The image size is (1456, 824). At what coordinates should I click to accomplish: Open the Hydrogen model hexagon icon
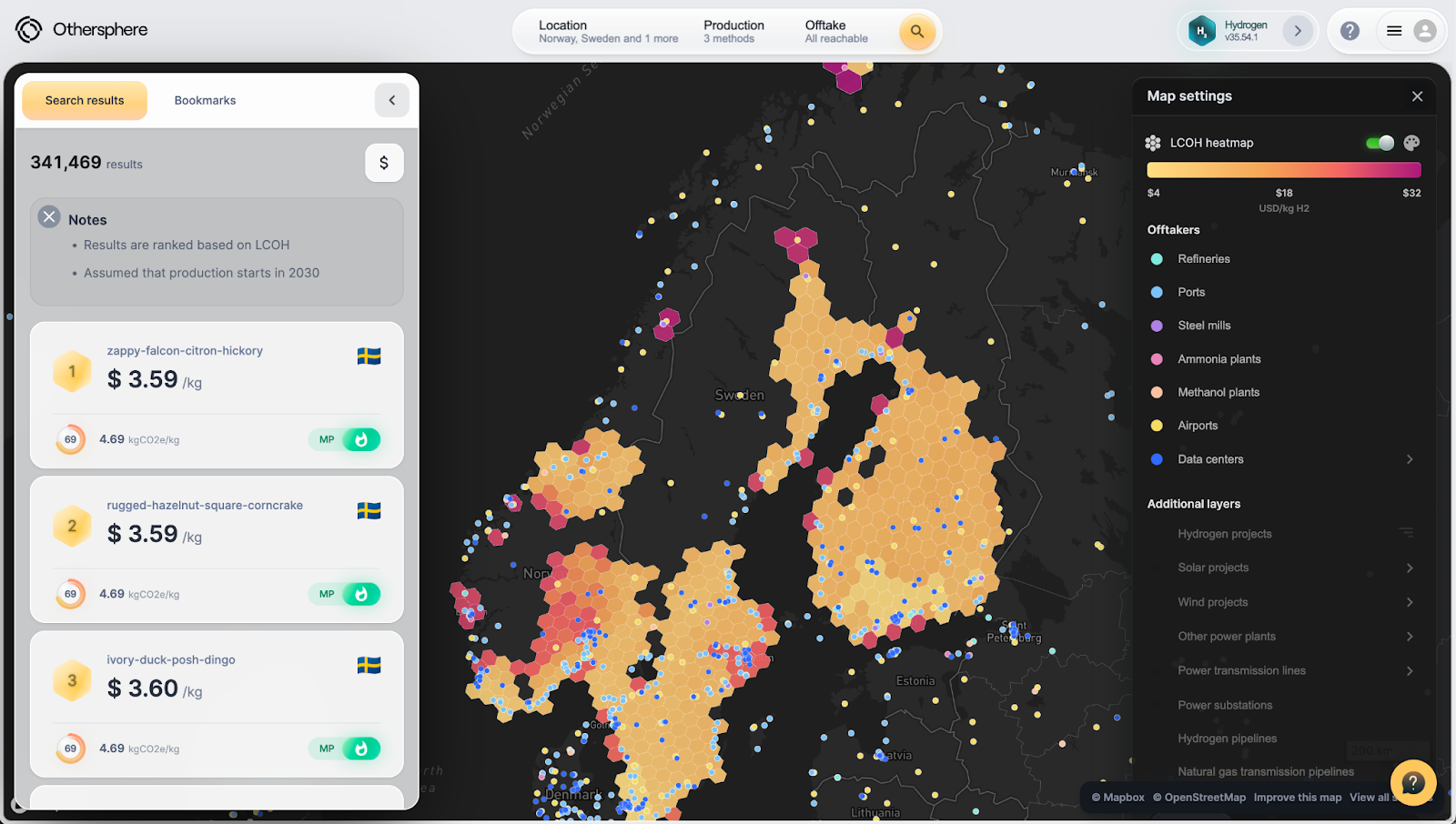1202,31
